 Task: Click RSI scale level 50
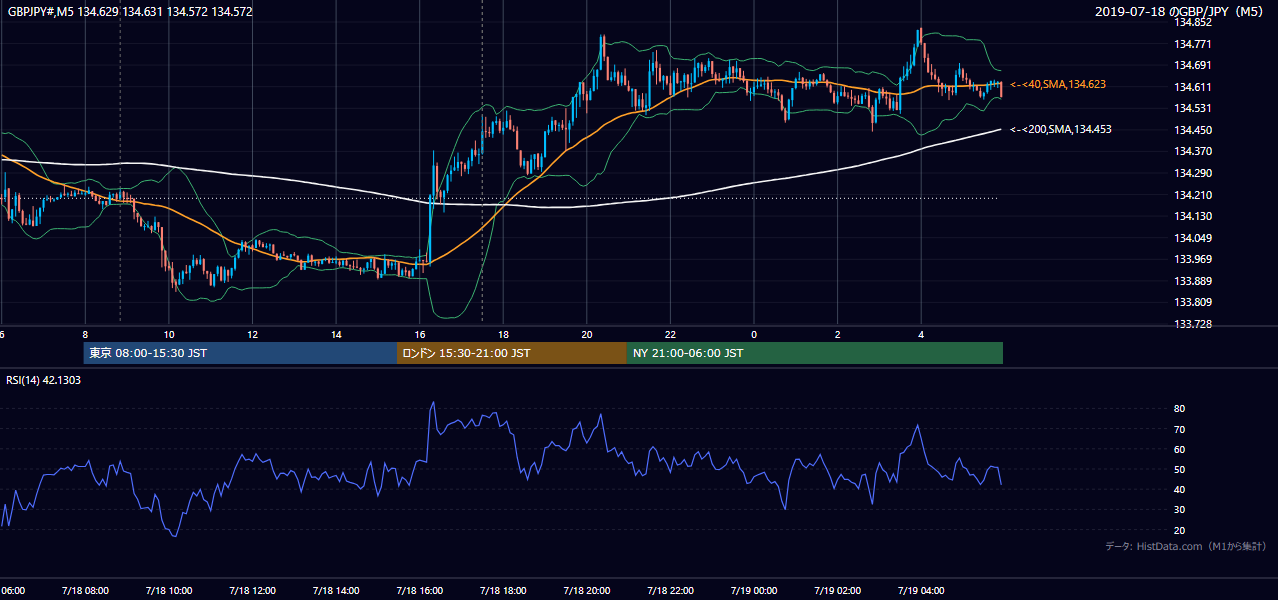pos(1180,469)
